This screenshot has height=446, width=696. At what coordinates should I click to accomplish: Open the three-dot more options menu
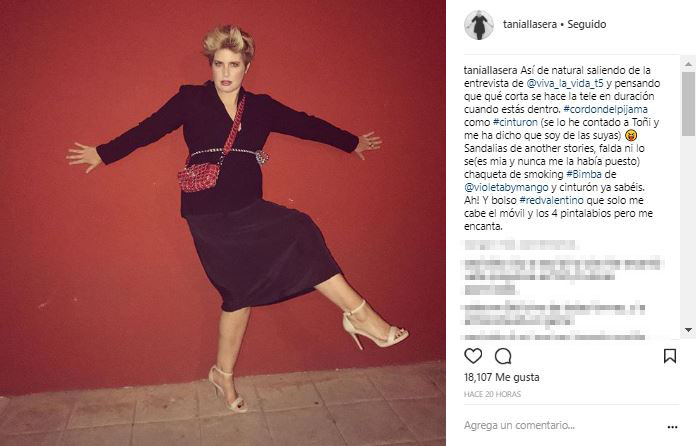tap(672, 427)
